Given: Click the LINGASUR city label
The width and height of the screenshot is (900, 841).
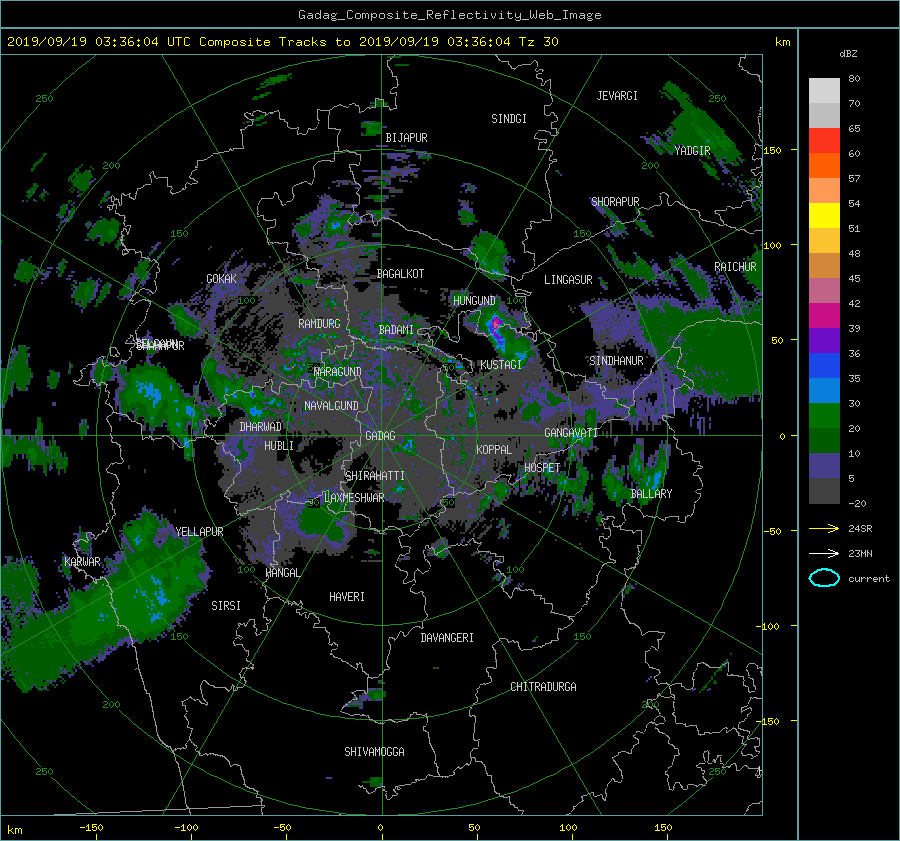Looking at the screenshot, I should (x=568, y=280).
